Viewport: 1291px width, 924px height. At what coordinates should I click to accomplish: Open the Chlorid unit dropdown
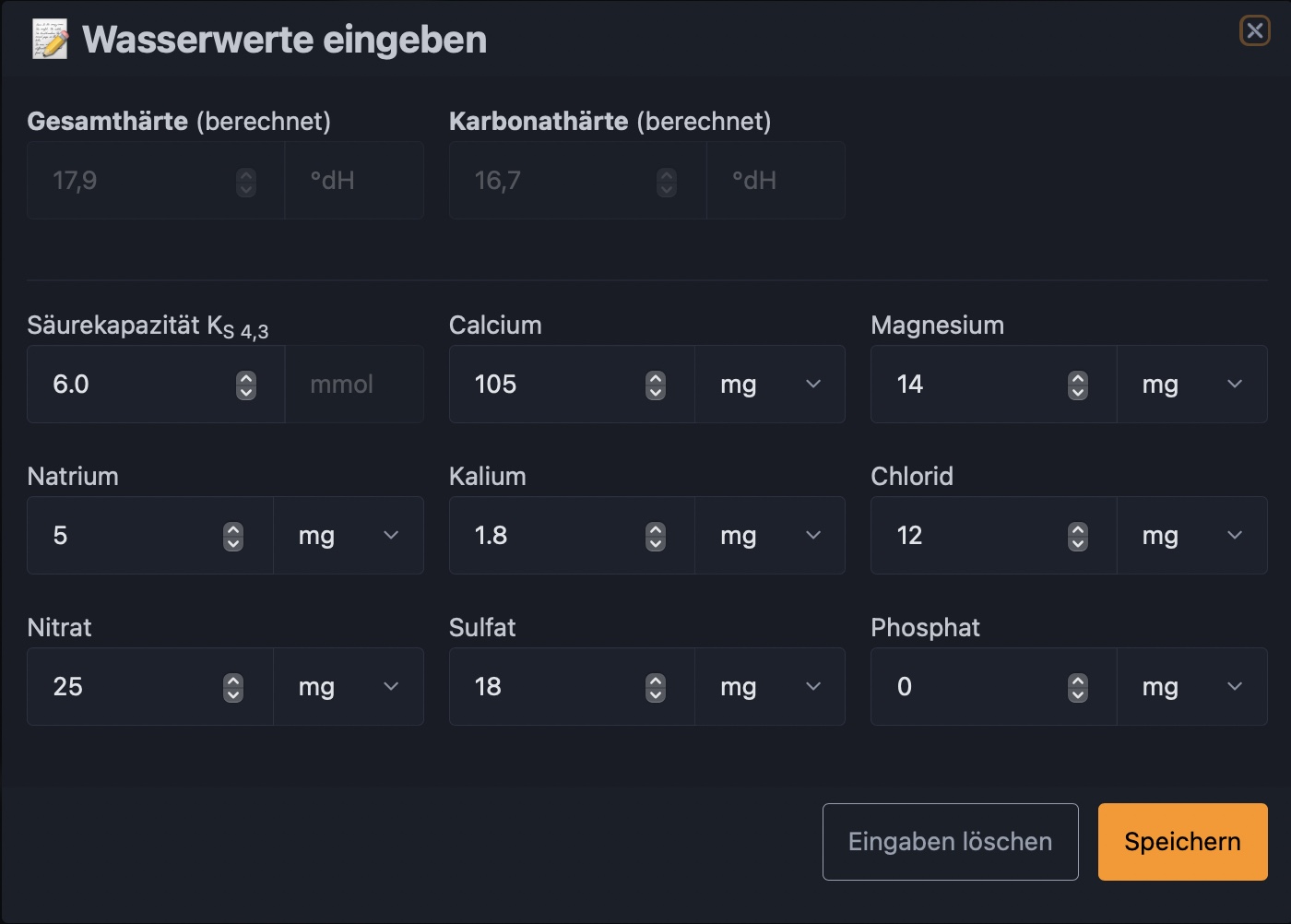click(1191, 536)
